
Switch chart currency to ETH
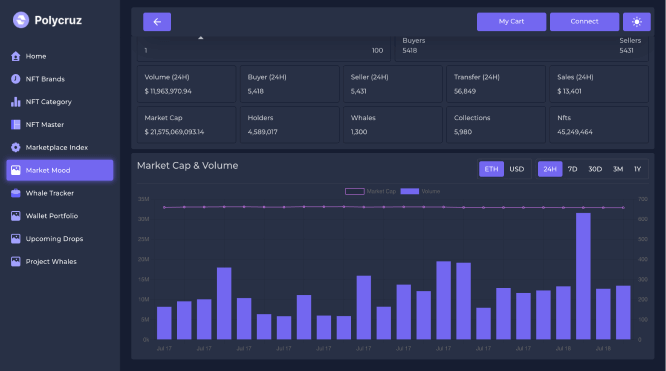(491, 169)
